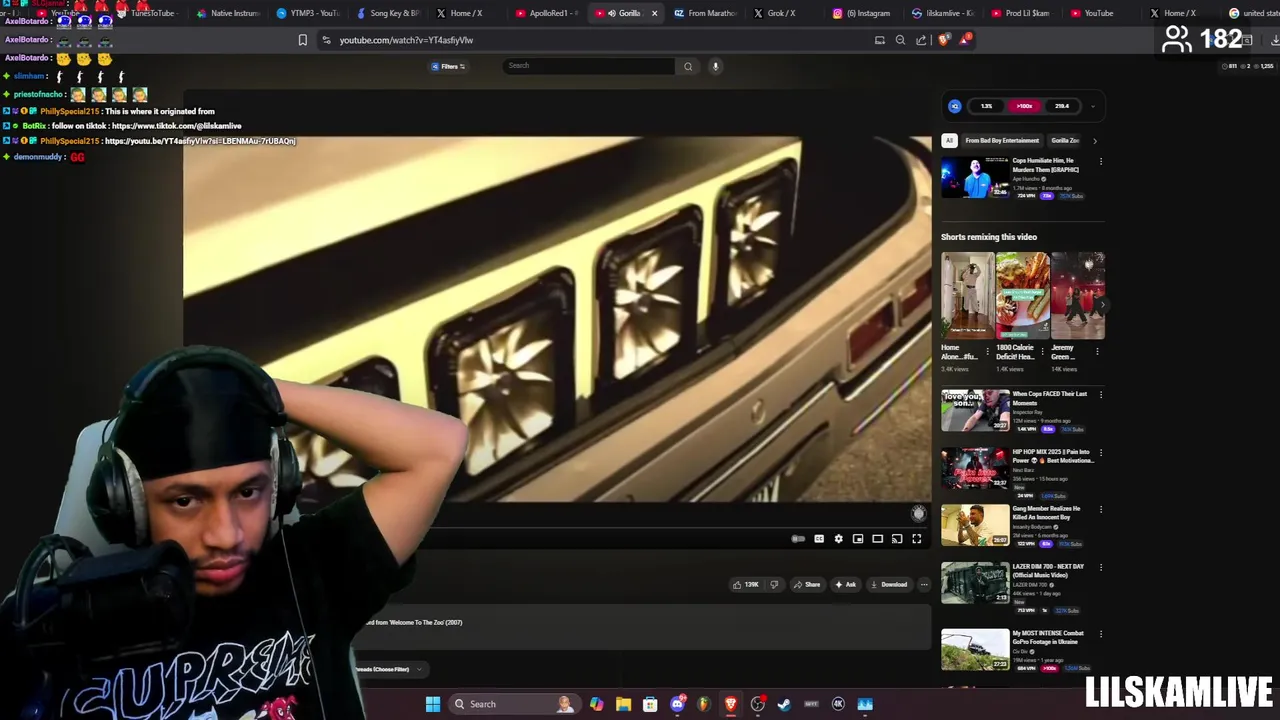Open Steam from taskbar
The width and height of the screenshot is (1280, 720).
click(x=784, y=704)
